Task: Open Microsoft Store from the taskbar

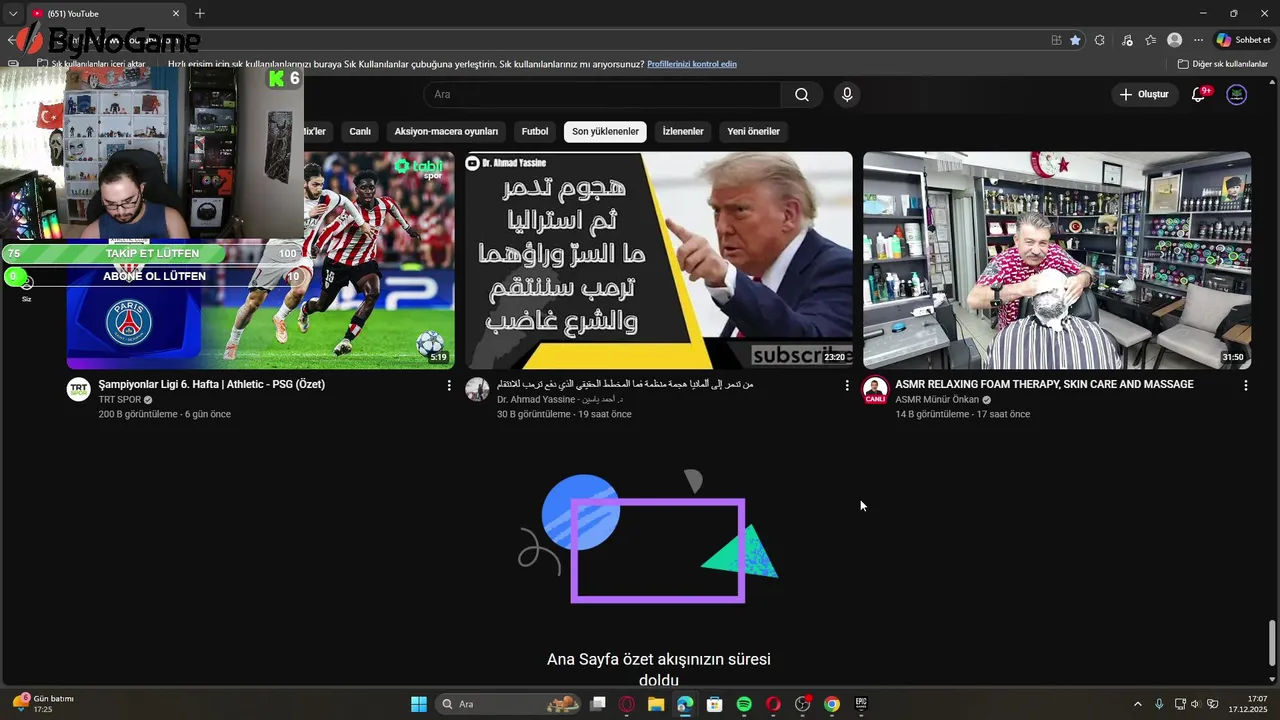Action: 714,704
